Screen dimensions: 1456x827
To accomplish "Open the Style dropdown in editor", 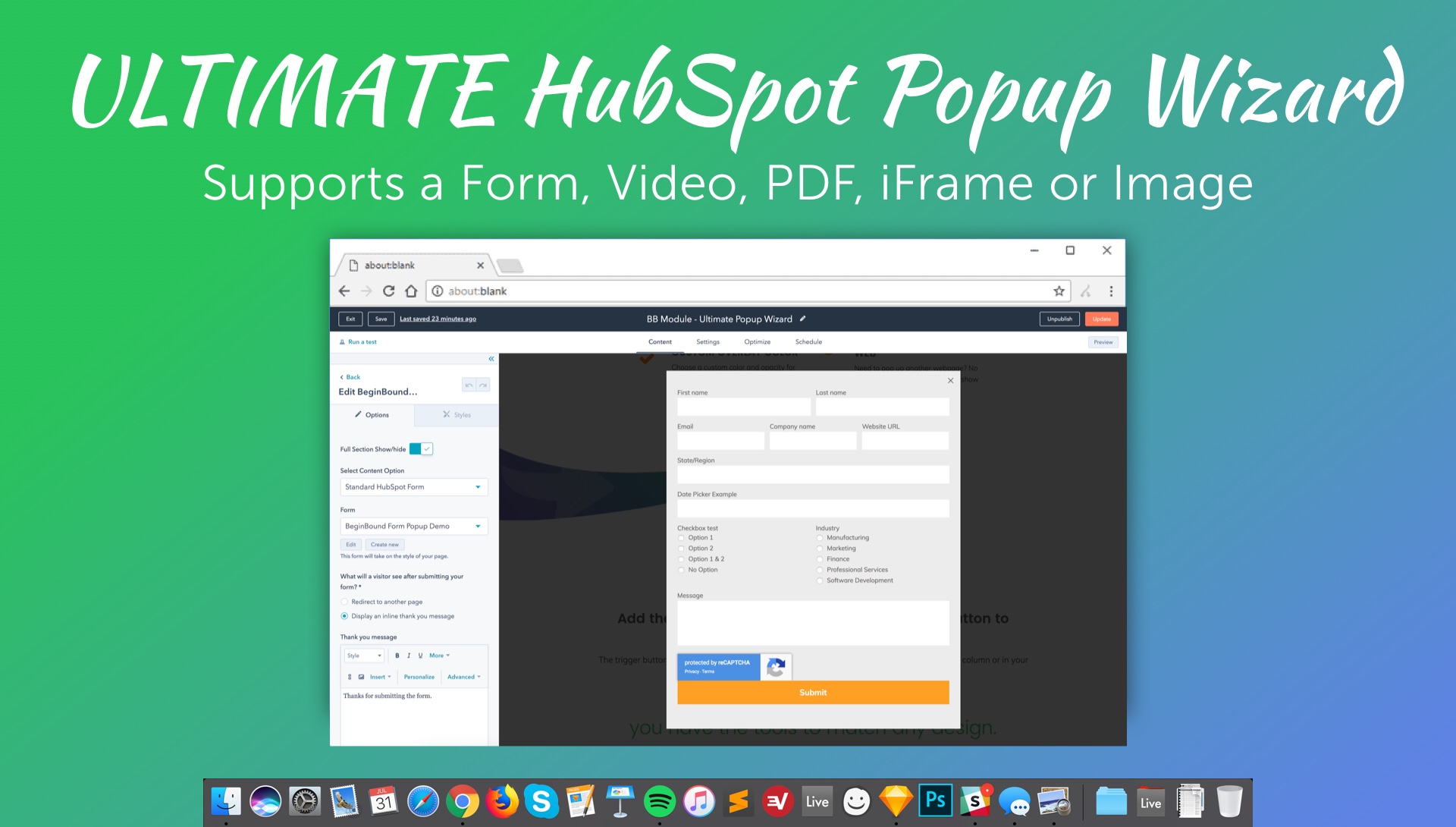I will 365,656.
